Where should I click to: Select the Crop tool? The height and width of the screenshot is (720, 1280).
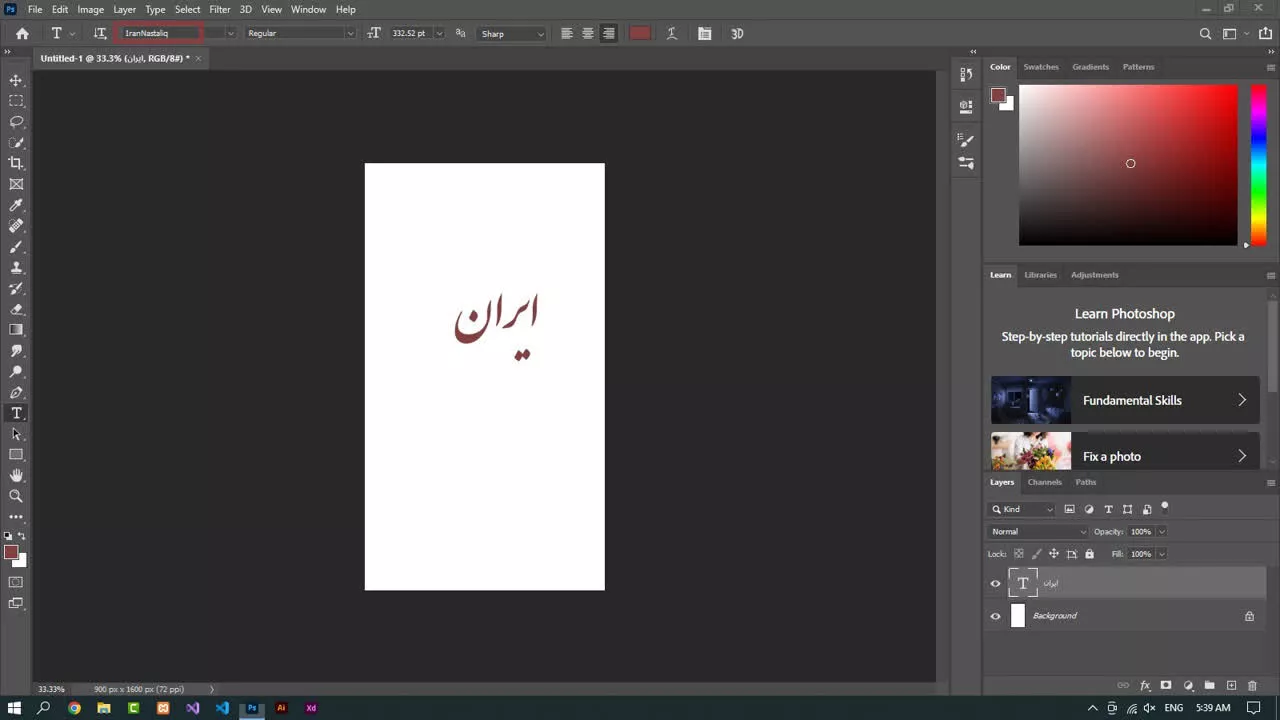(x=16, y=163)
